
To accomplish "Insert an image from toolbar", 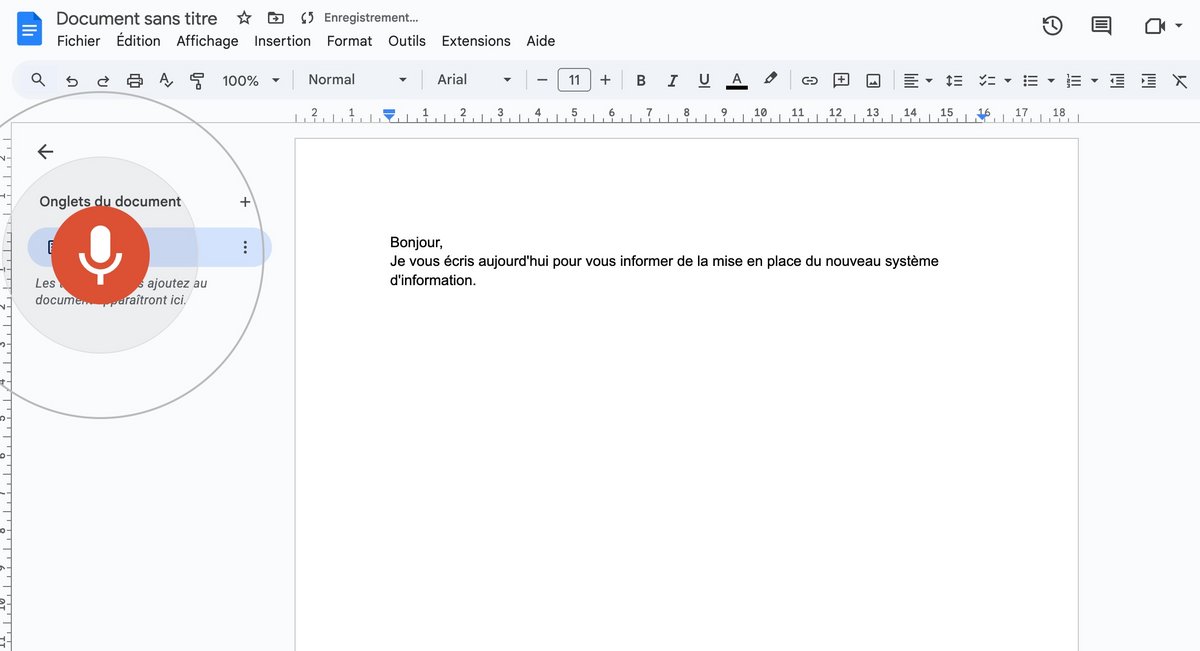I will [x=873, y=80].
